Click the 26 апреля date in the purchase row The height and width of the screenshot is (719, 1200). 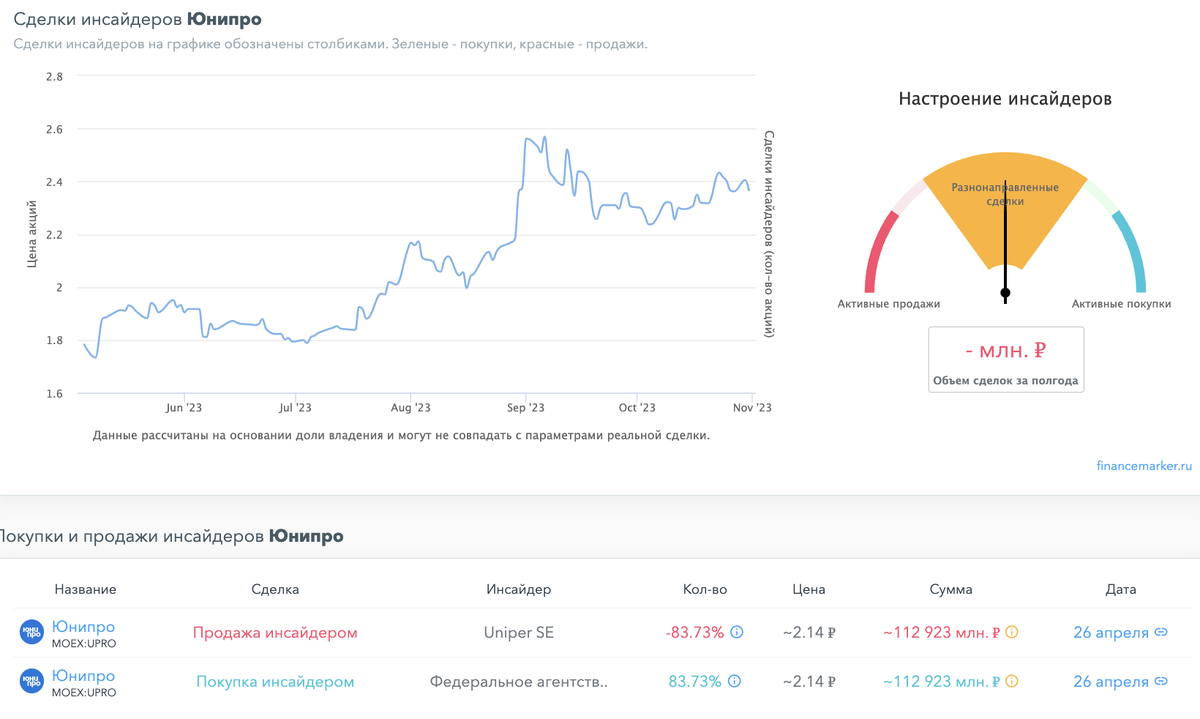1110,681
